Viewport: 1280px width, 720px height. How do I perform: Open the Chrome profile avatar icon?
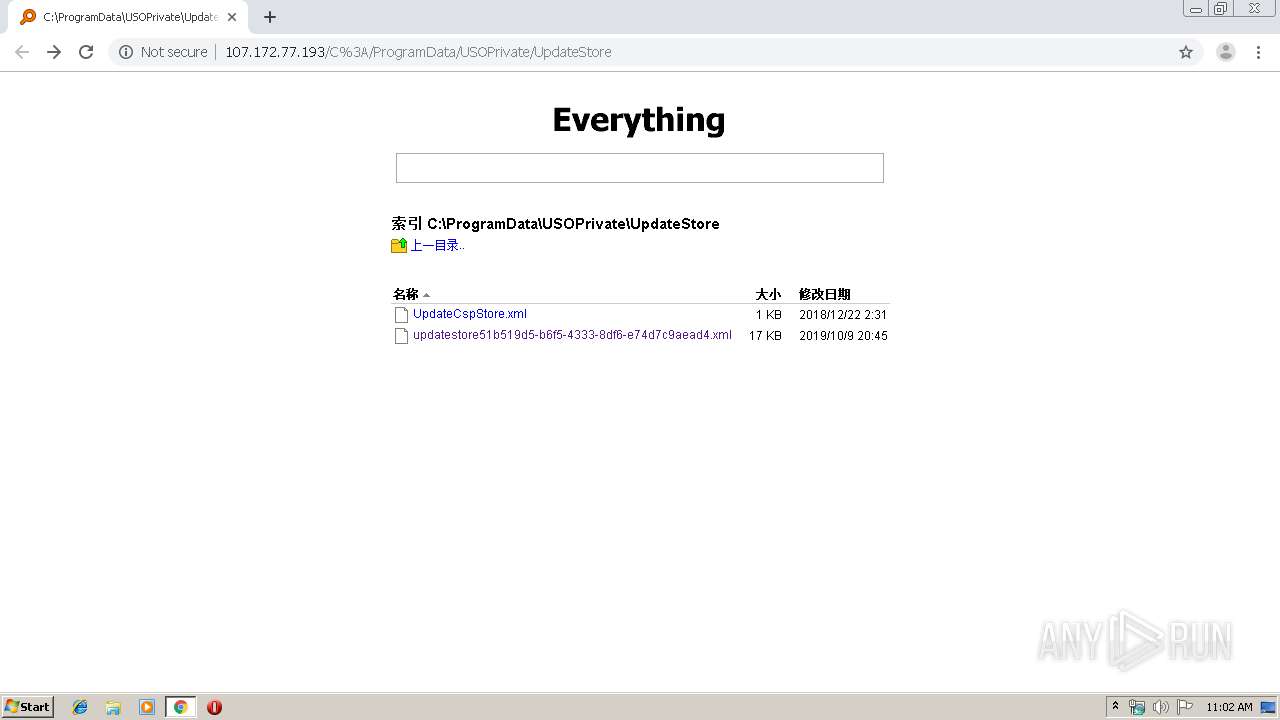1226,52
